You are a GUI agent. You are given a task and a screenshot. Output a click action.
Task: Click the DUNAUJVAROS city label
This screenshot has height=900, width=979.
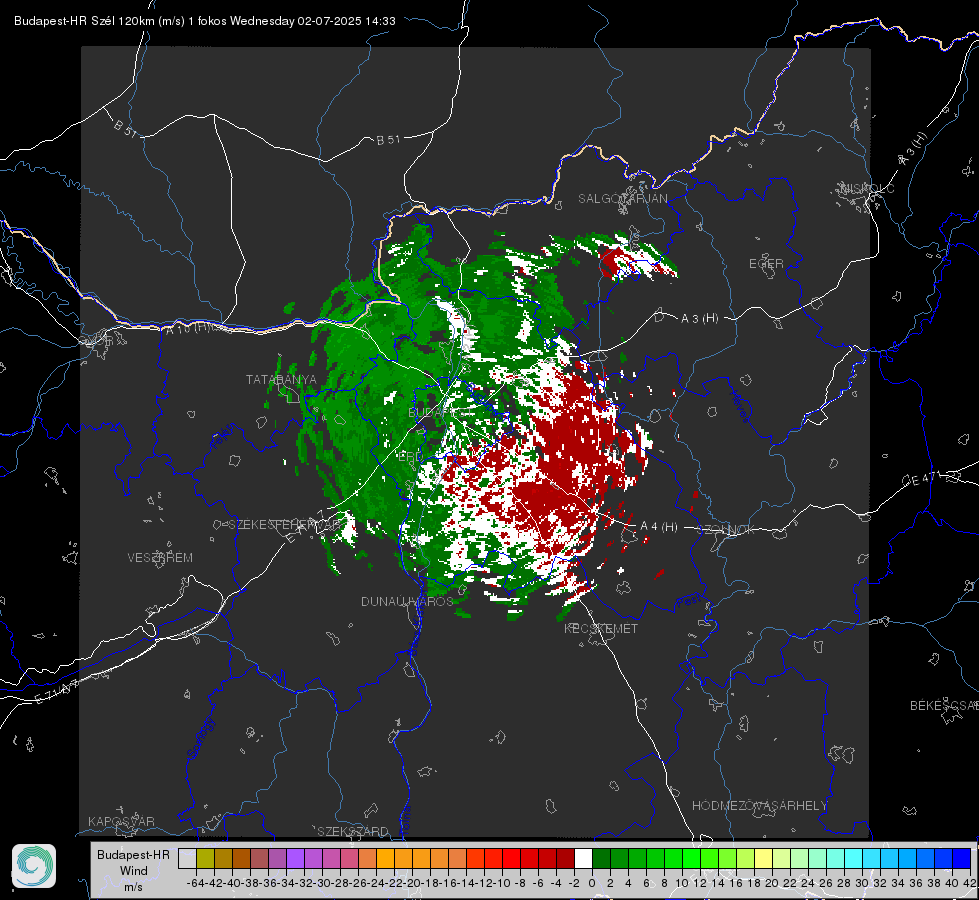click(407, 601)
